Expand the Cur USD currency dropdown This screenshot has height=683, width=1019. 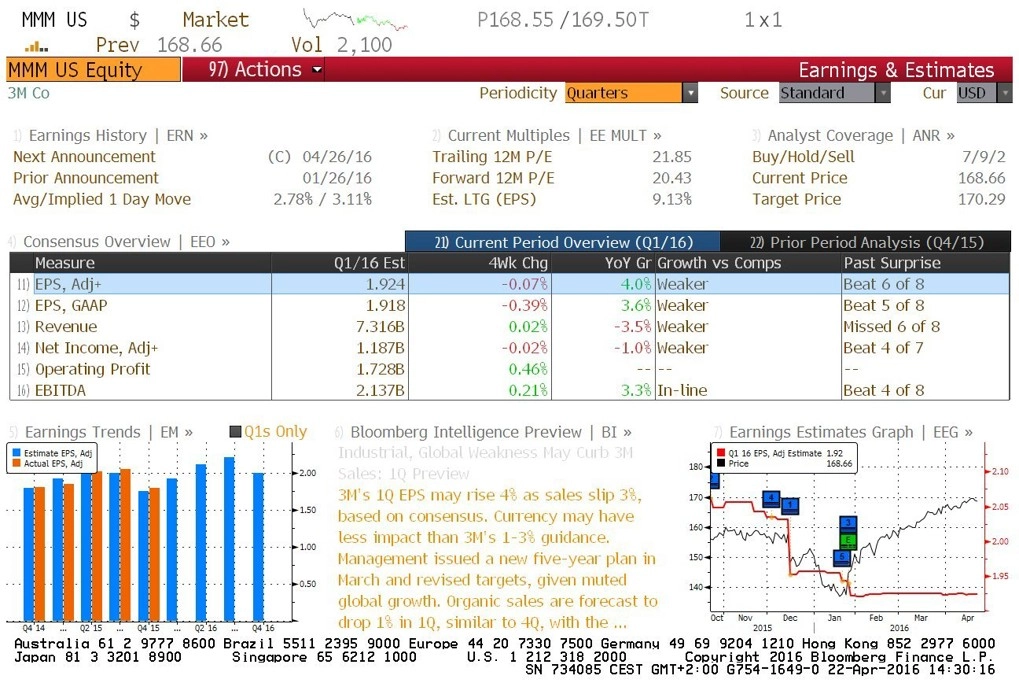[x=1005, y=93]
